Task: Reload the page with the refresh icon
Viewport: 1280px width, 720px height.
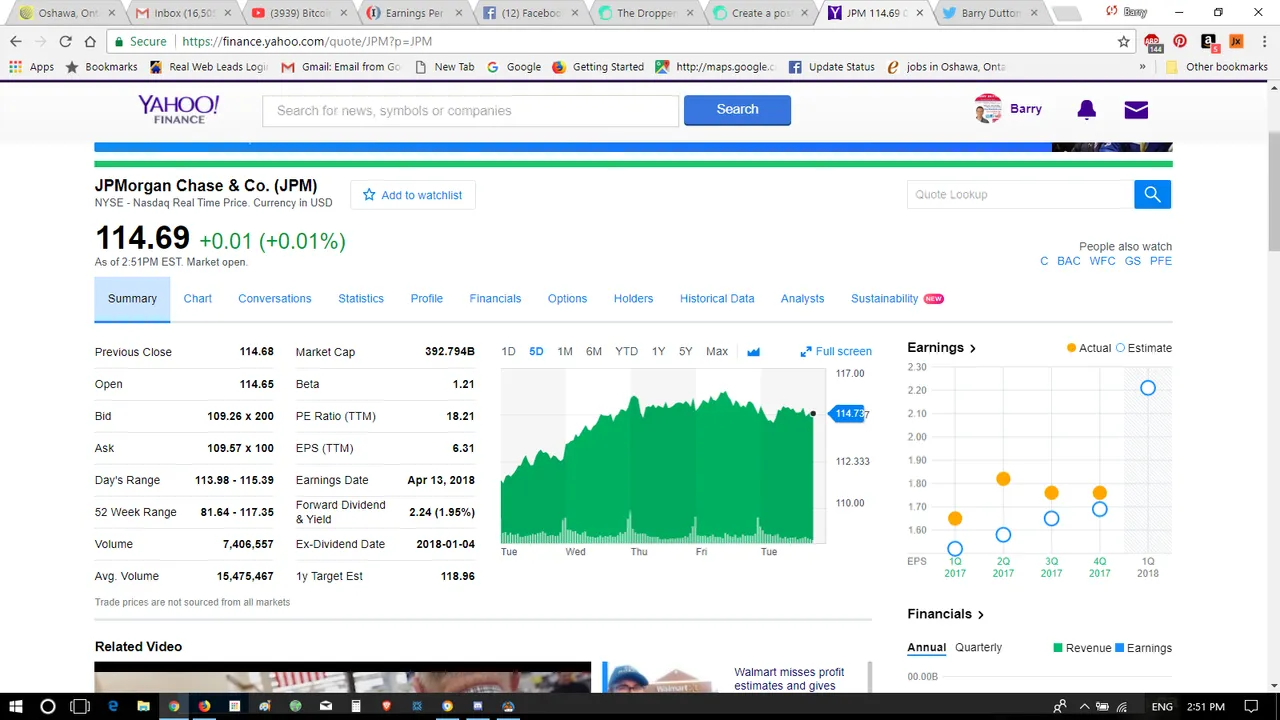Action: (65, 41)
